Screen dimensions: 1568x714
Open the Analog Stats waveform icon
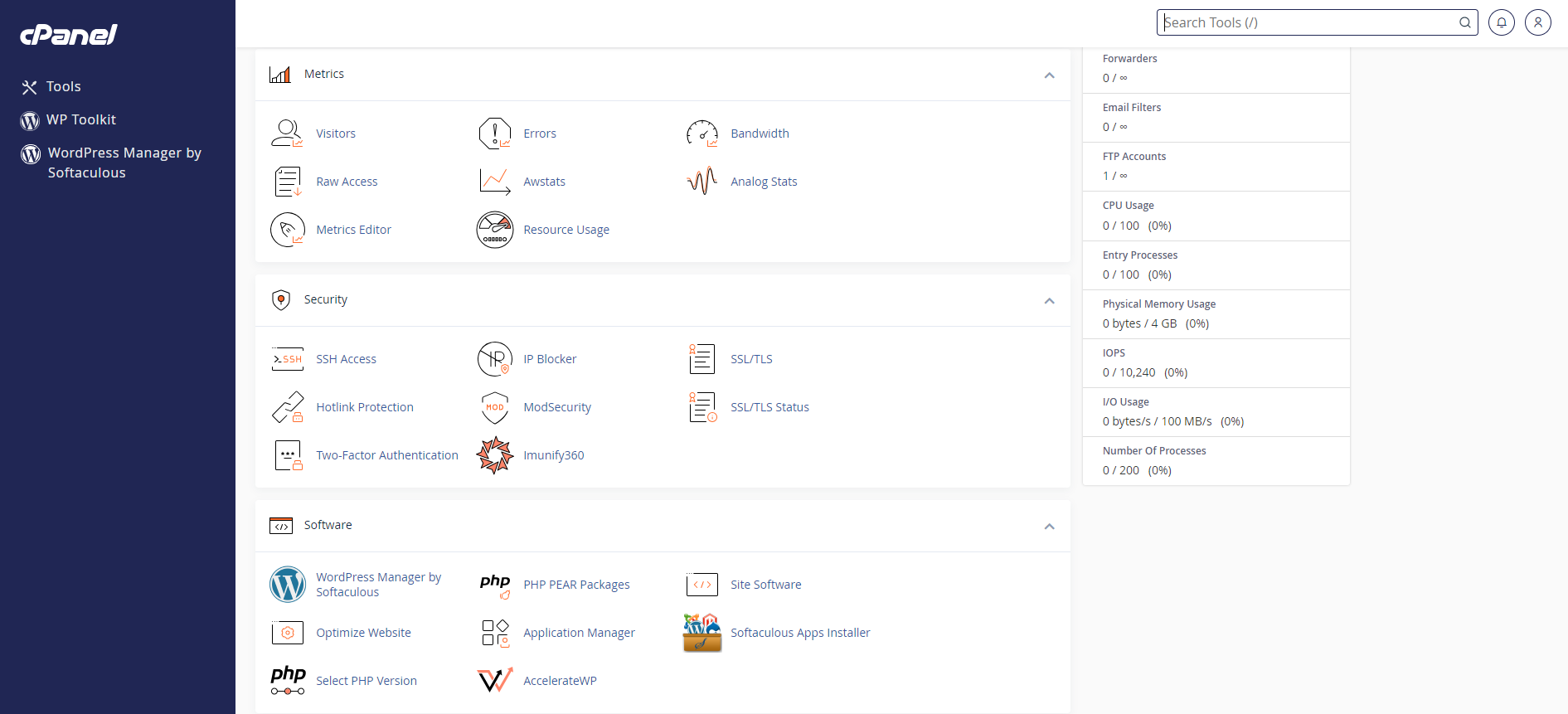pyautogui.click(x=702, y=182)
